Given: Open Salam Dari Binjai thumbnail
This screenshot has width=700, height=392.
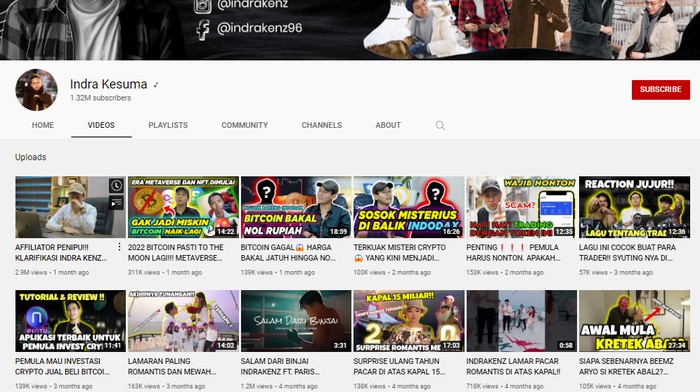Looking at the screenshot, I should pyautogui.click(x=296, y=321).
